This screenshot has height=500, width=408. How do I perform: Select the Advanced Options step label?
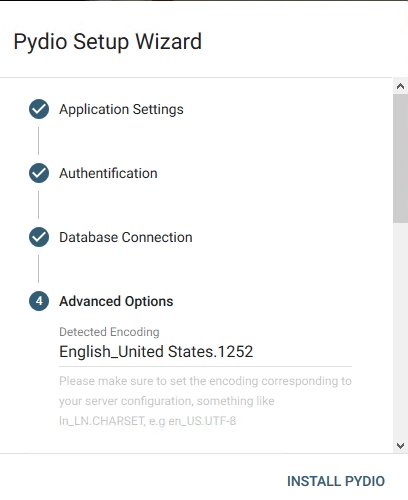116,301
